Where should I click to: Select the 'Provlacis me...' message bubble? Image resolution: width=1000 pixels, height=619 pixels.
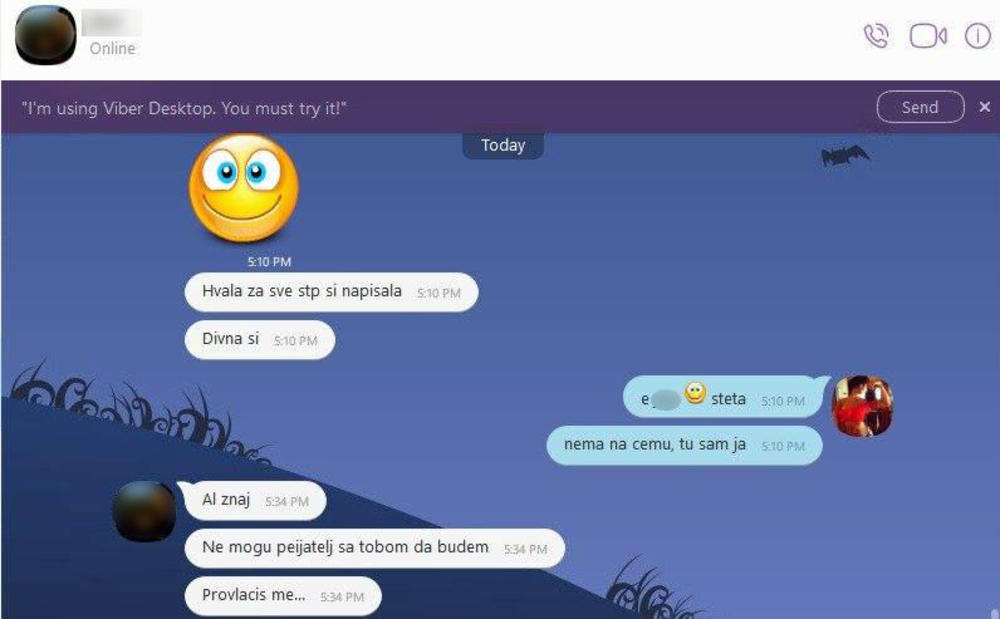tap(283, 595)
